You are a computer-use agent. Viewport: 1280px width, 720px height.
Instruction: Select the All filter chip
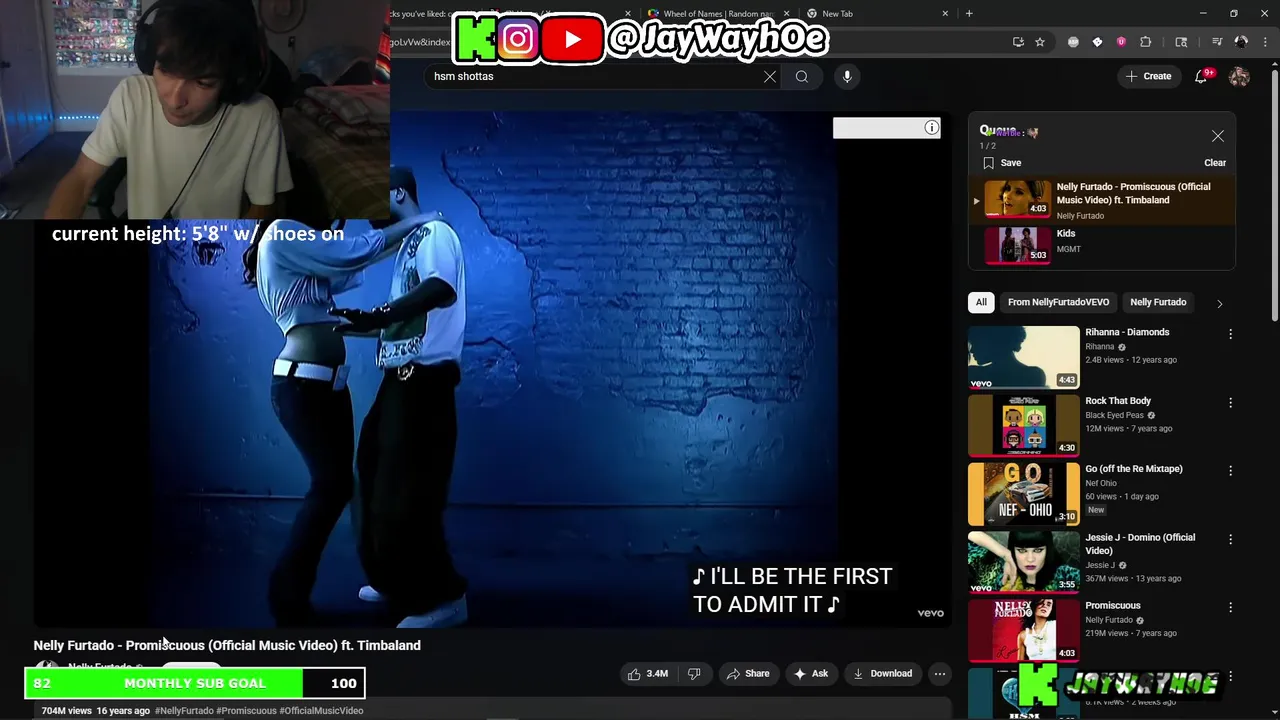tap(981, 302)
